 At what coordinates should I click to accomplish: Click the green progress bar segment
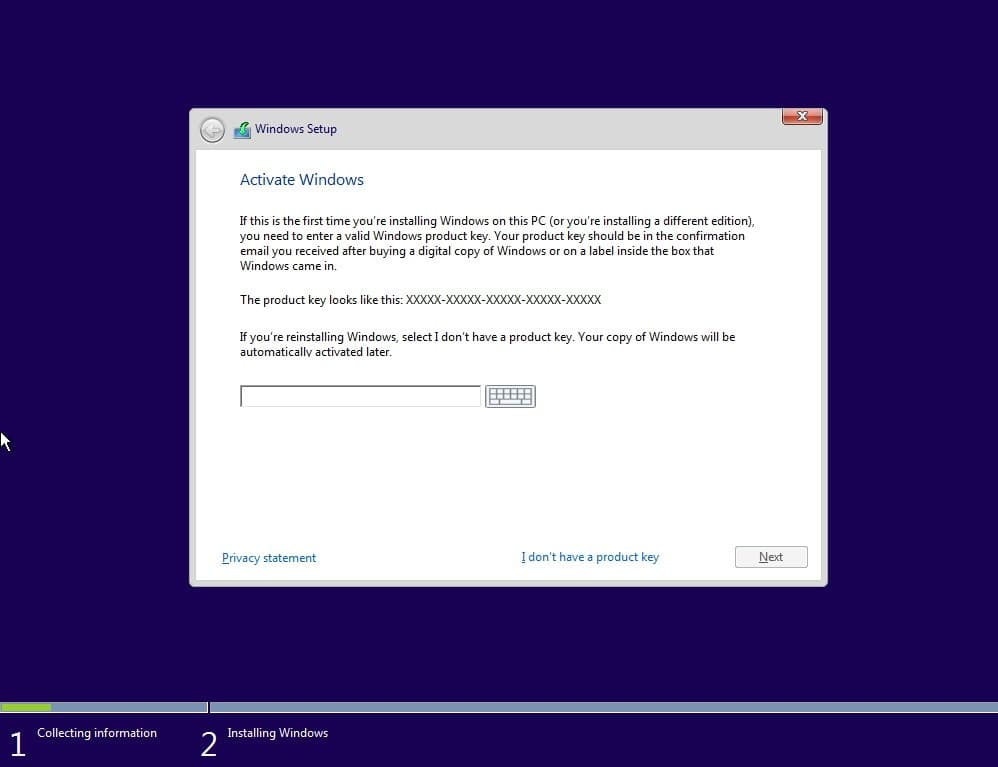click(26, 707)
